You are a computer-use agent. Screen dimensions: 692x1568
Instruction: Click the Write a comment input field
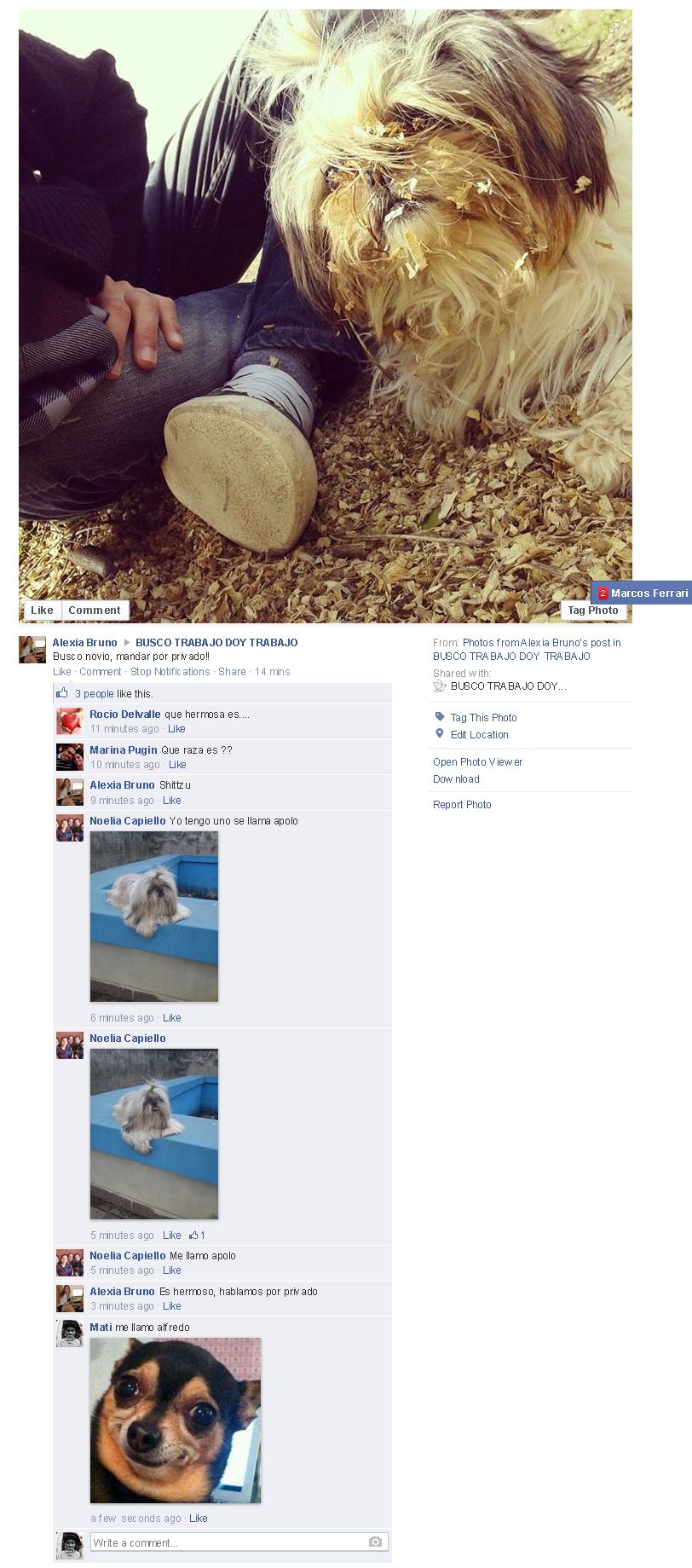[239, 1542]
